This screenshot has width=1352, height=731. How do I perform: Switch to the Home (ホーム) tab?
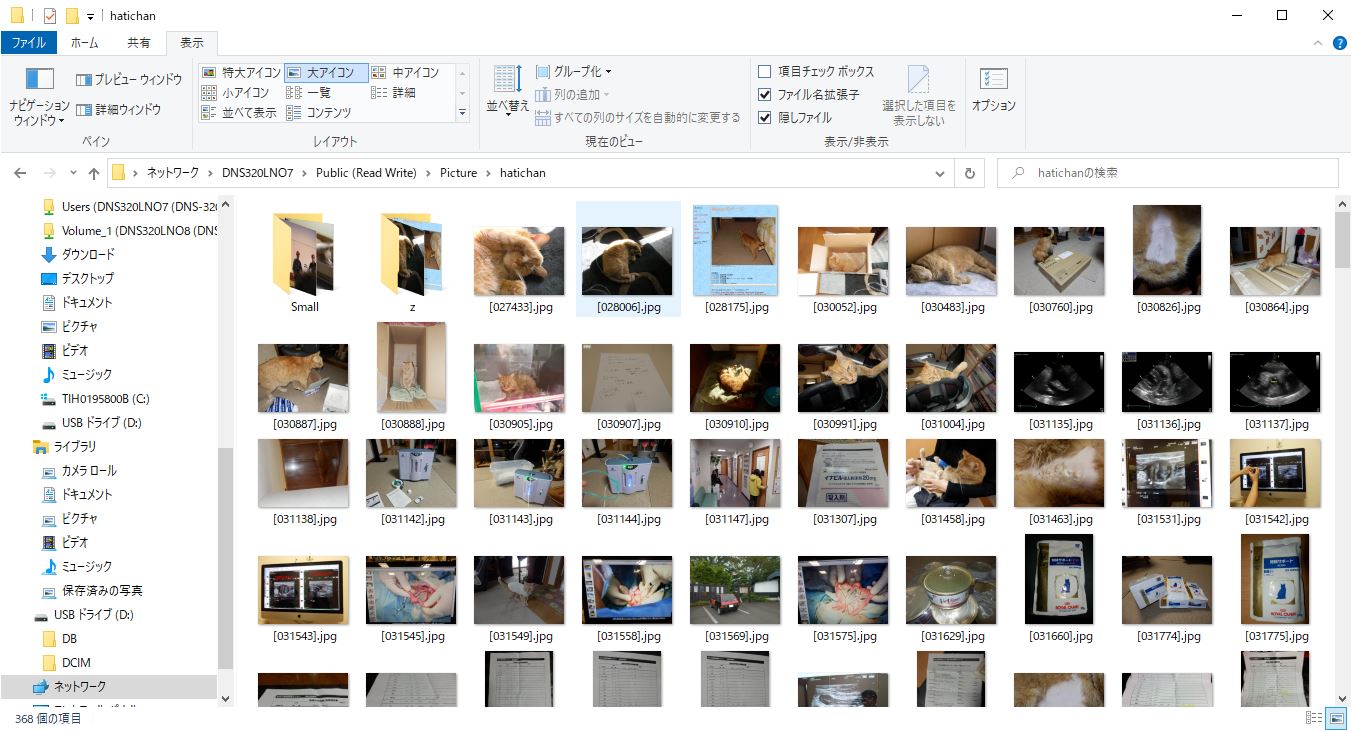(85, 43)
